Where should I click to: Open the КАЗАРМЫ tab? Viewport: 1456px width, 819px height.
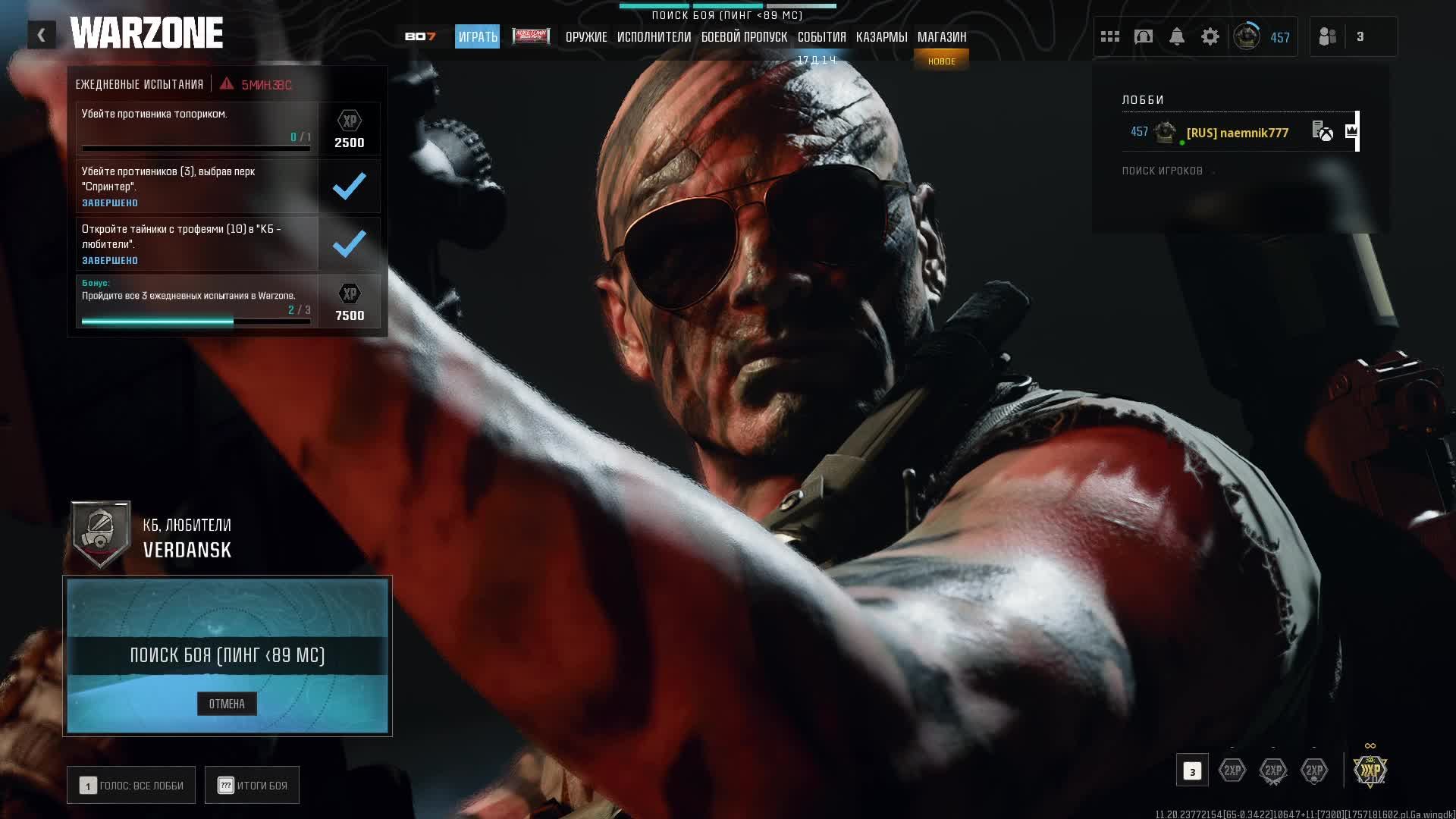pos(881,36)
